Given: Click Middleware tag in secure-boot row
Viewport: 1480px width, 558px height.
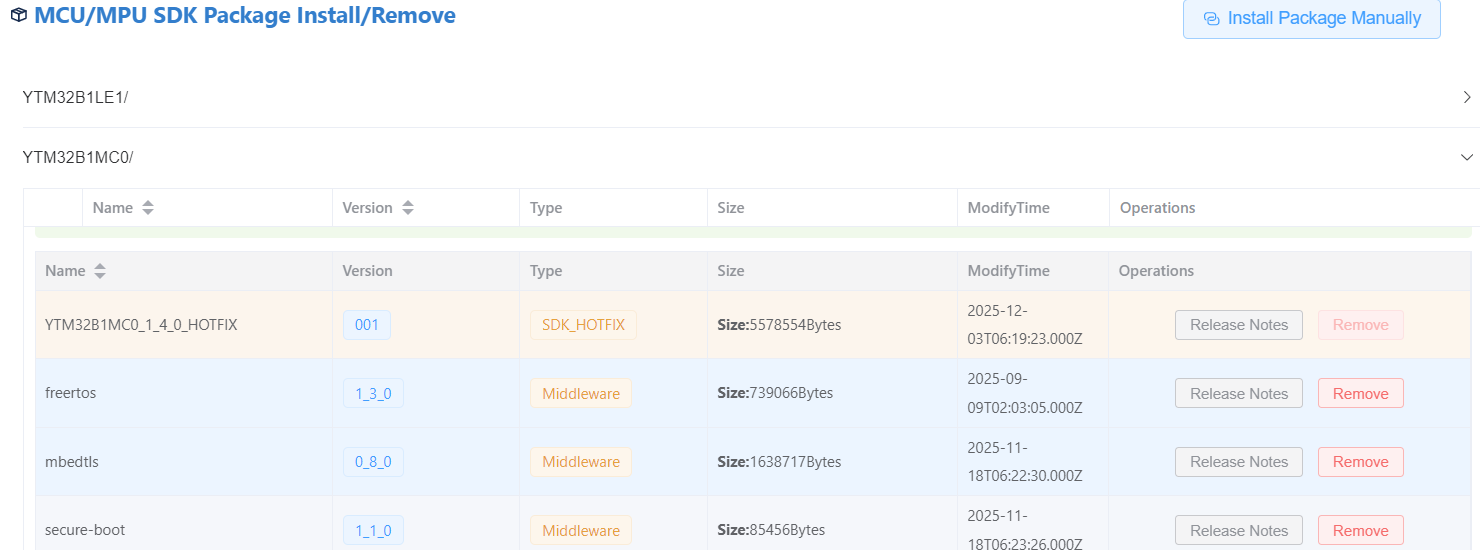Looking at the screenshot, I should coord(581,531).
